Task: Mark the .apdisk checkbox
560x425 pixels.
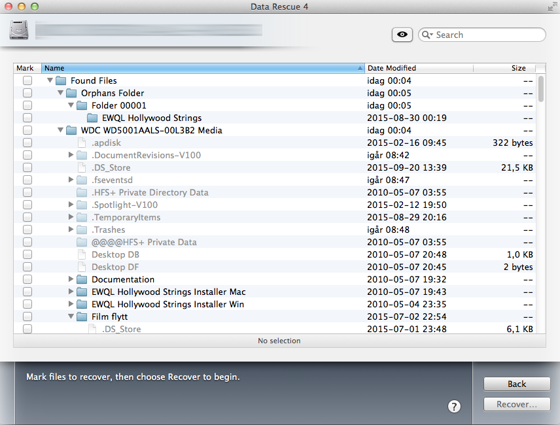Action: (28, 143)
